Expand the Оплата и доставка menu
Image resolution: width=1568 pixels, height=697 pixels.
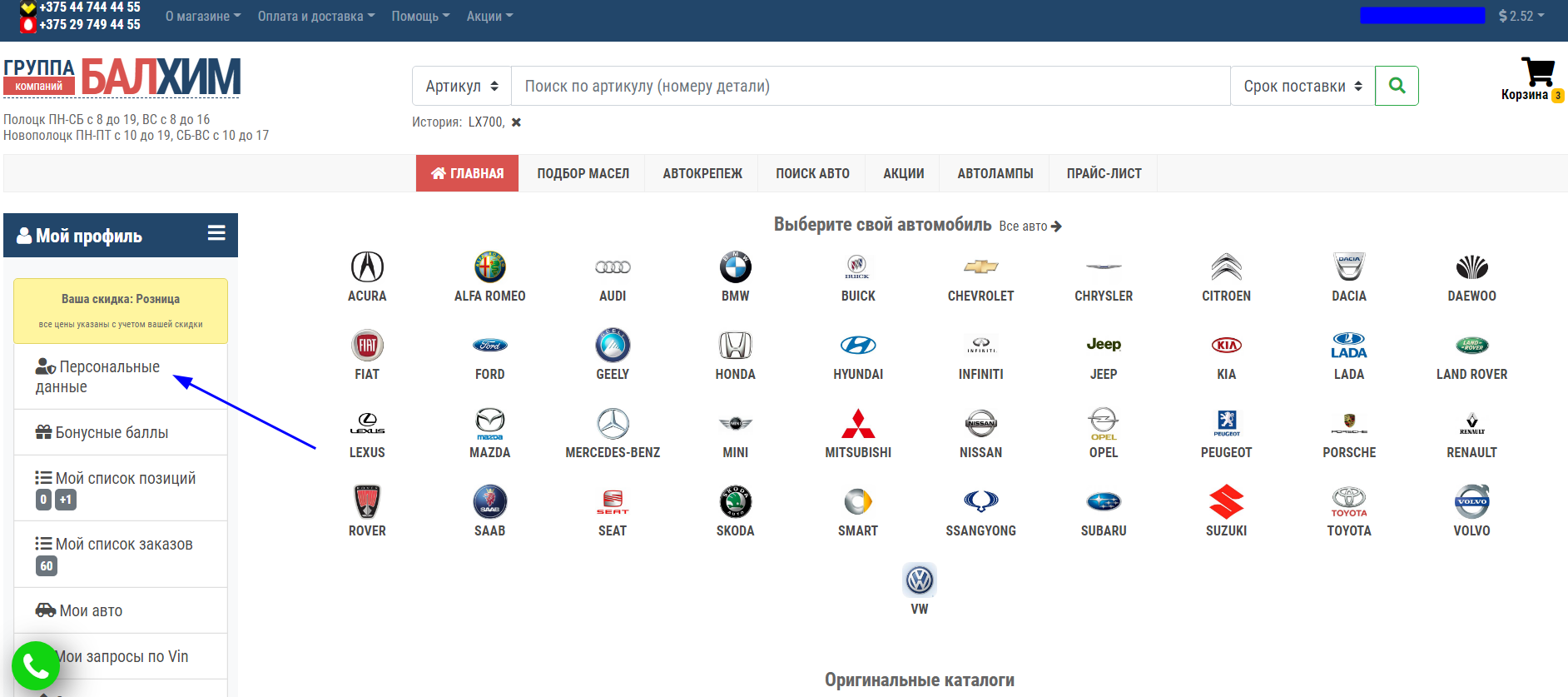click(315, 16)
